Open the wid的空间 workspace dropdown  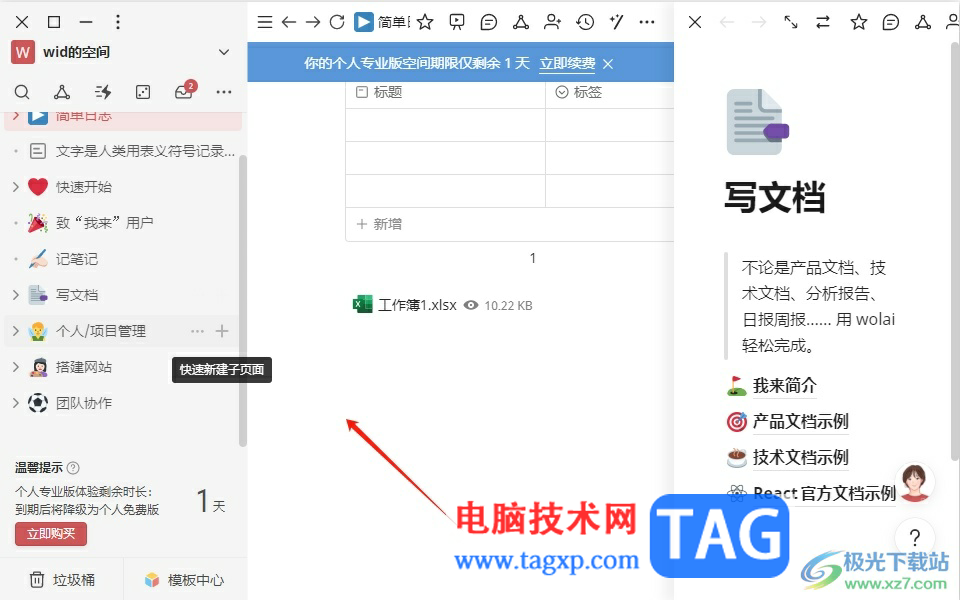[224, 53]
